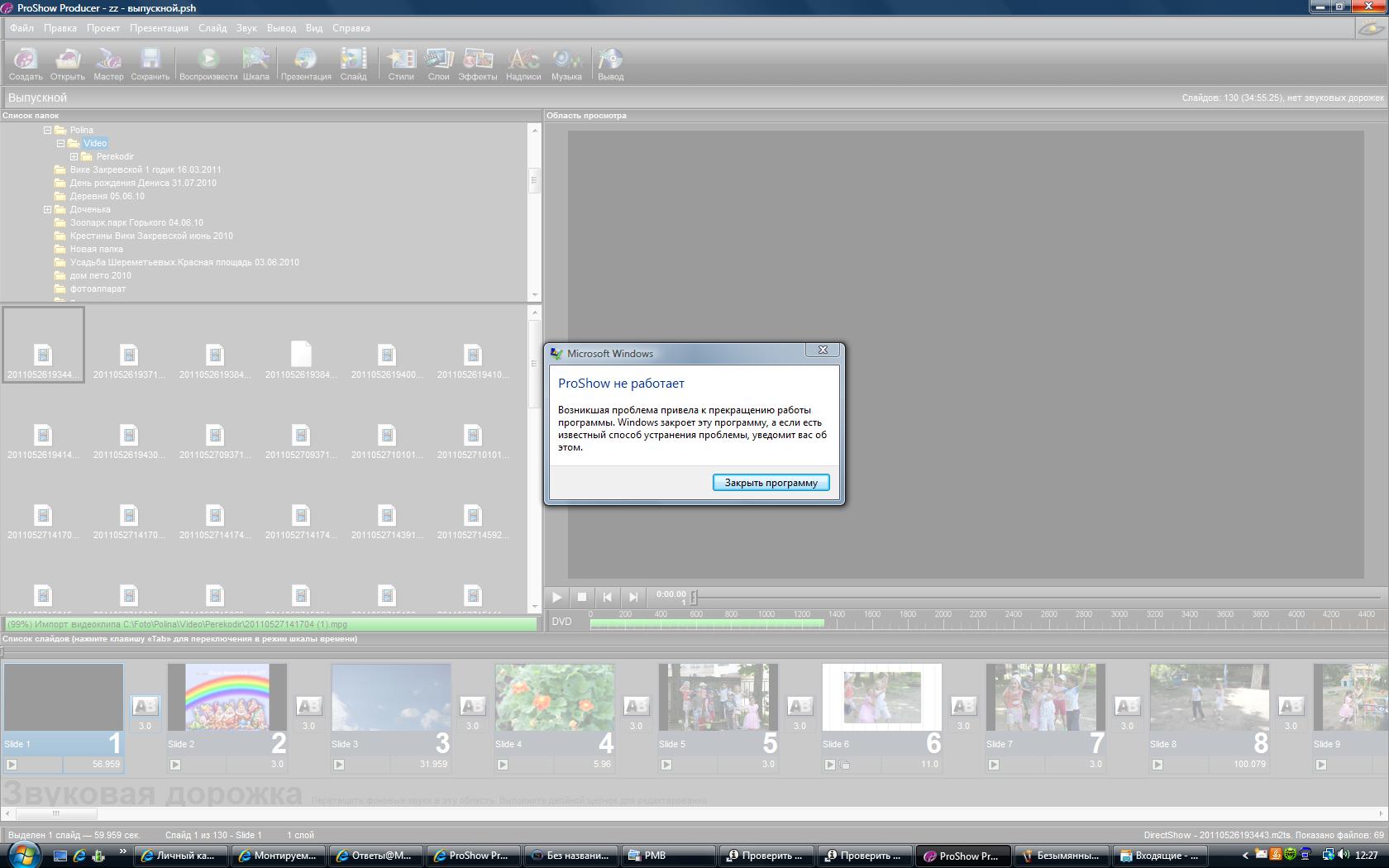1389x868 pixels.
Task: Click the Воспроизвести play toolbar icon
Action: click(x=208, y=64)
